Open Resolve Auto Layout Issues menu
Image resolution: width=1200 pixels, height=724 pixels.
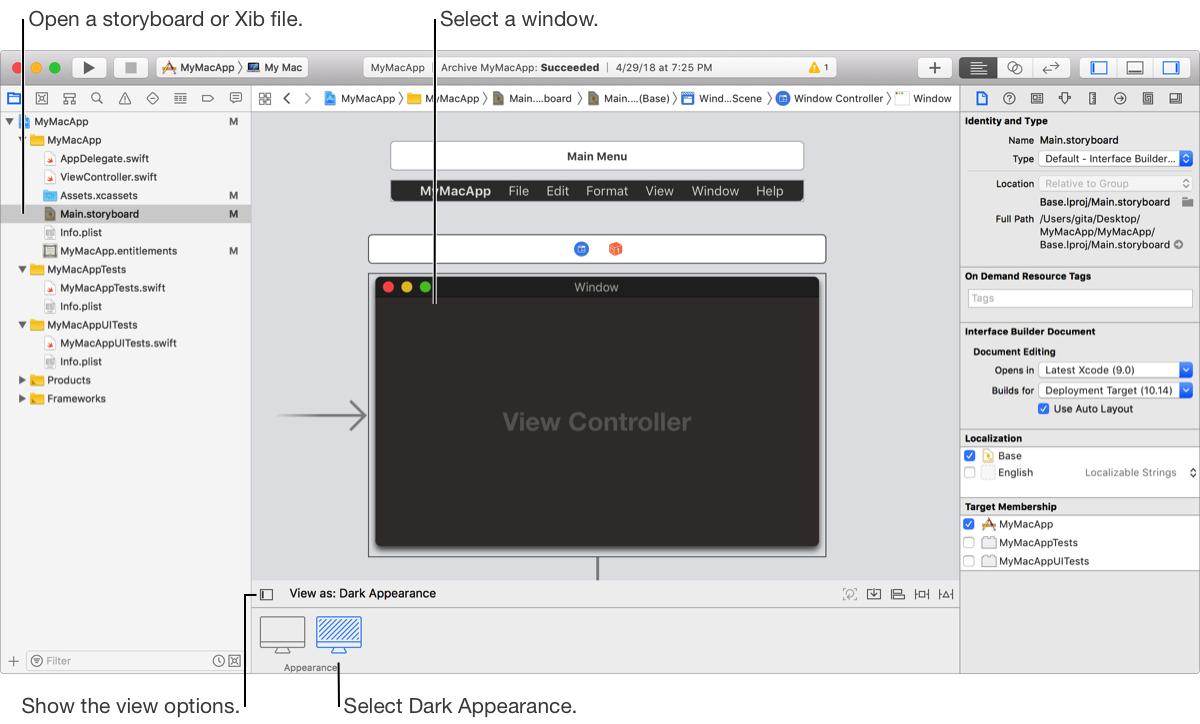coord(946,594)
